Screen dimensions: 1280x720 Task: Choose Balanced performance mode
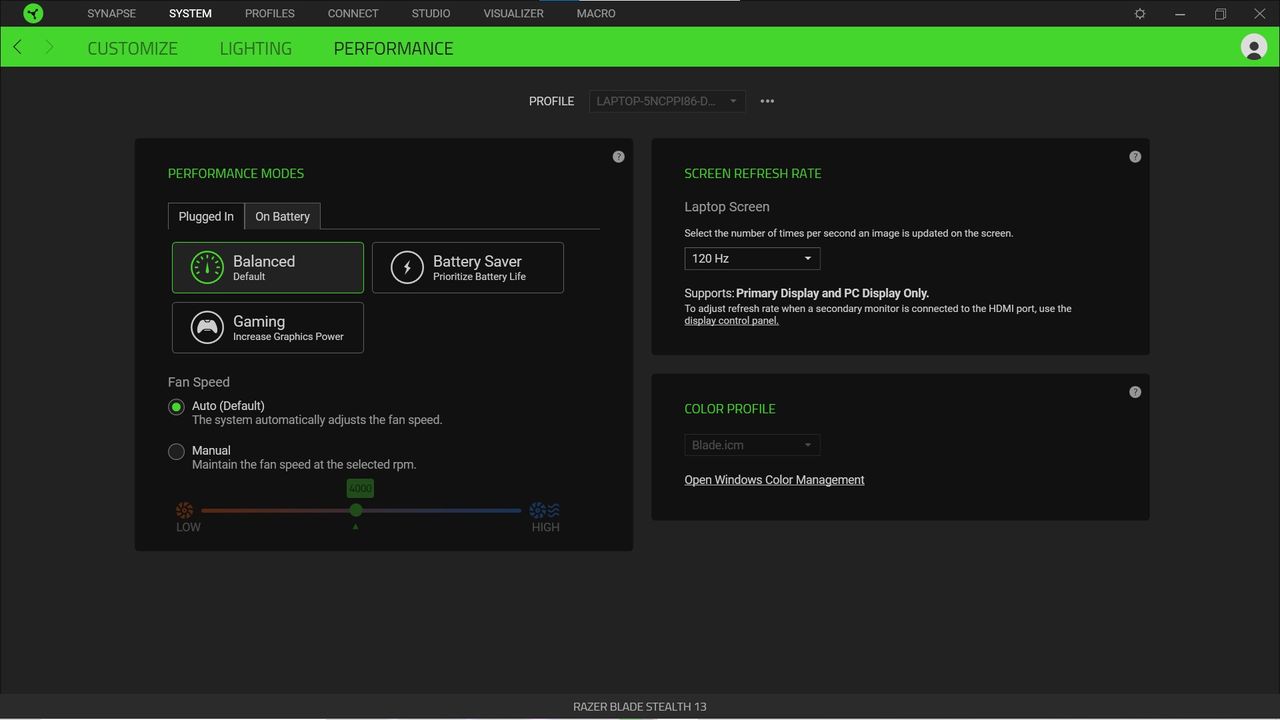(x=268, y=267)
